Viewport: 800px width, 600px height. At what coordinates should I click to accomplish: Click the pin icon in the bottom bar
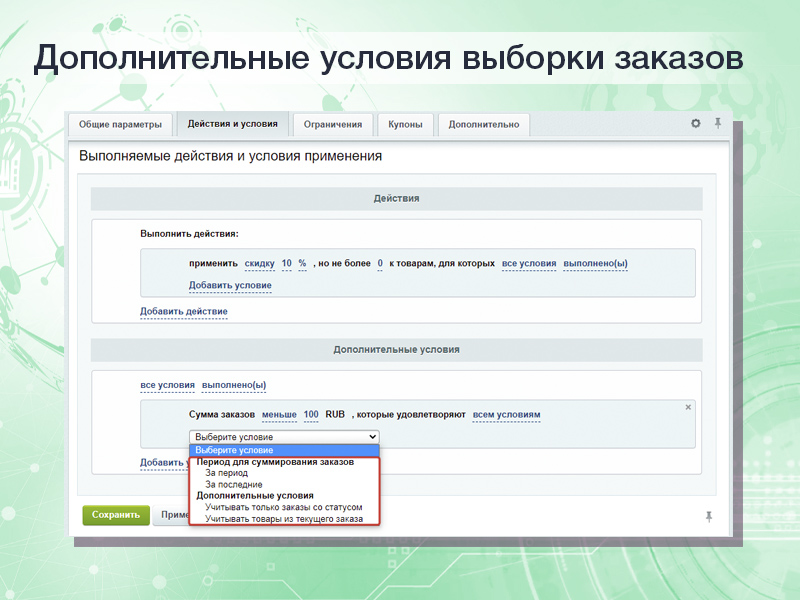(709, 516)
